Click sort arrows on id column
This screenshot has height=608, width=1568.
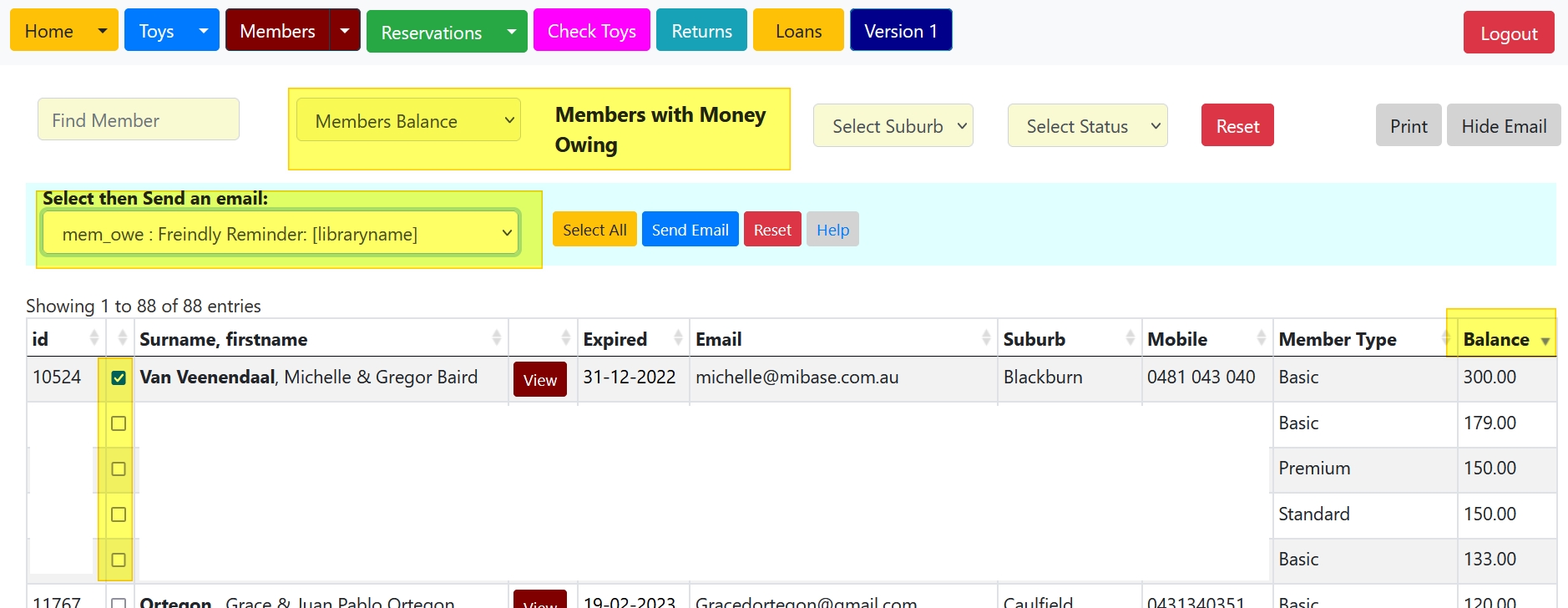pos(94,338)
